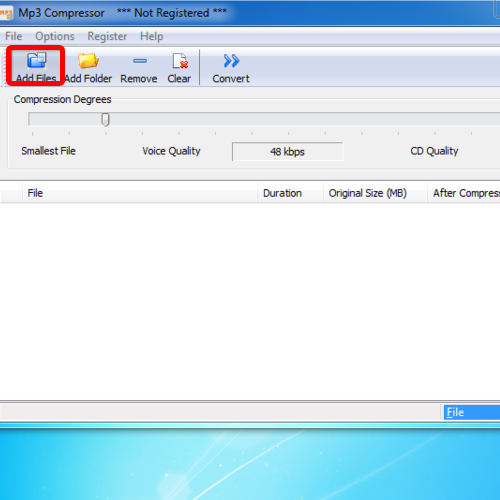This screenshot has height=500, width=500.
Task: Click the Compression Degrees group label
Action: click(62, 99)
